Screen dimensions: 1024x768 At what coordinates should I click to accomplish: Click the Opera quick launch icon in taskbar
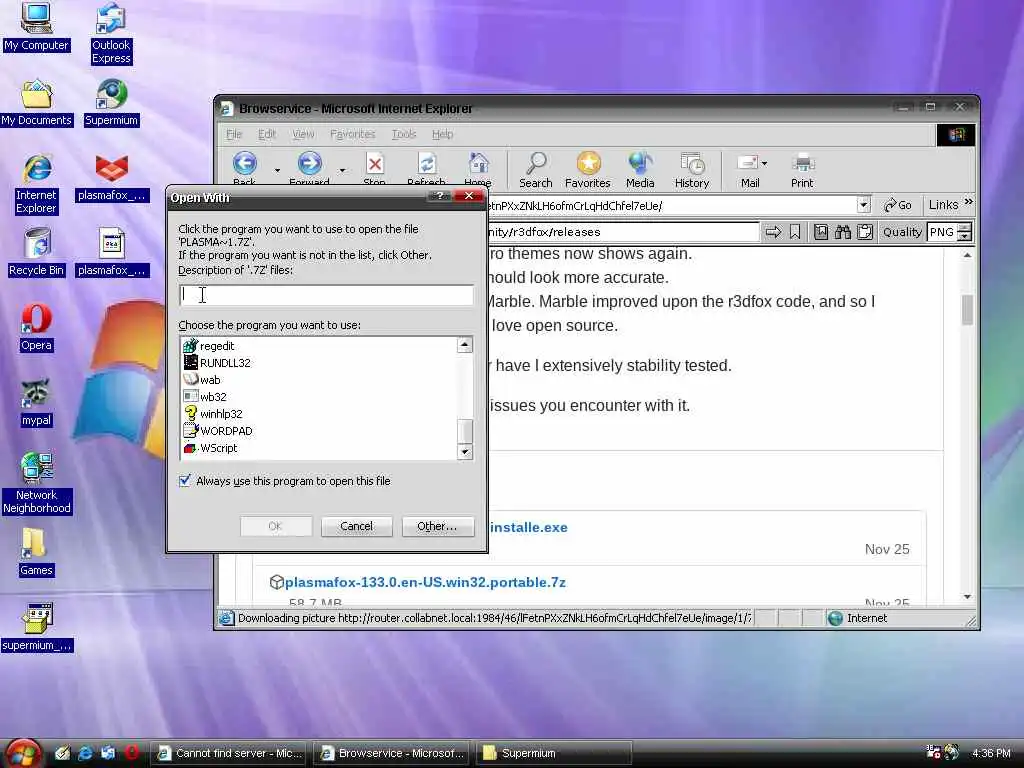tap(131, 753)
